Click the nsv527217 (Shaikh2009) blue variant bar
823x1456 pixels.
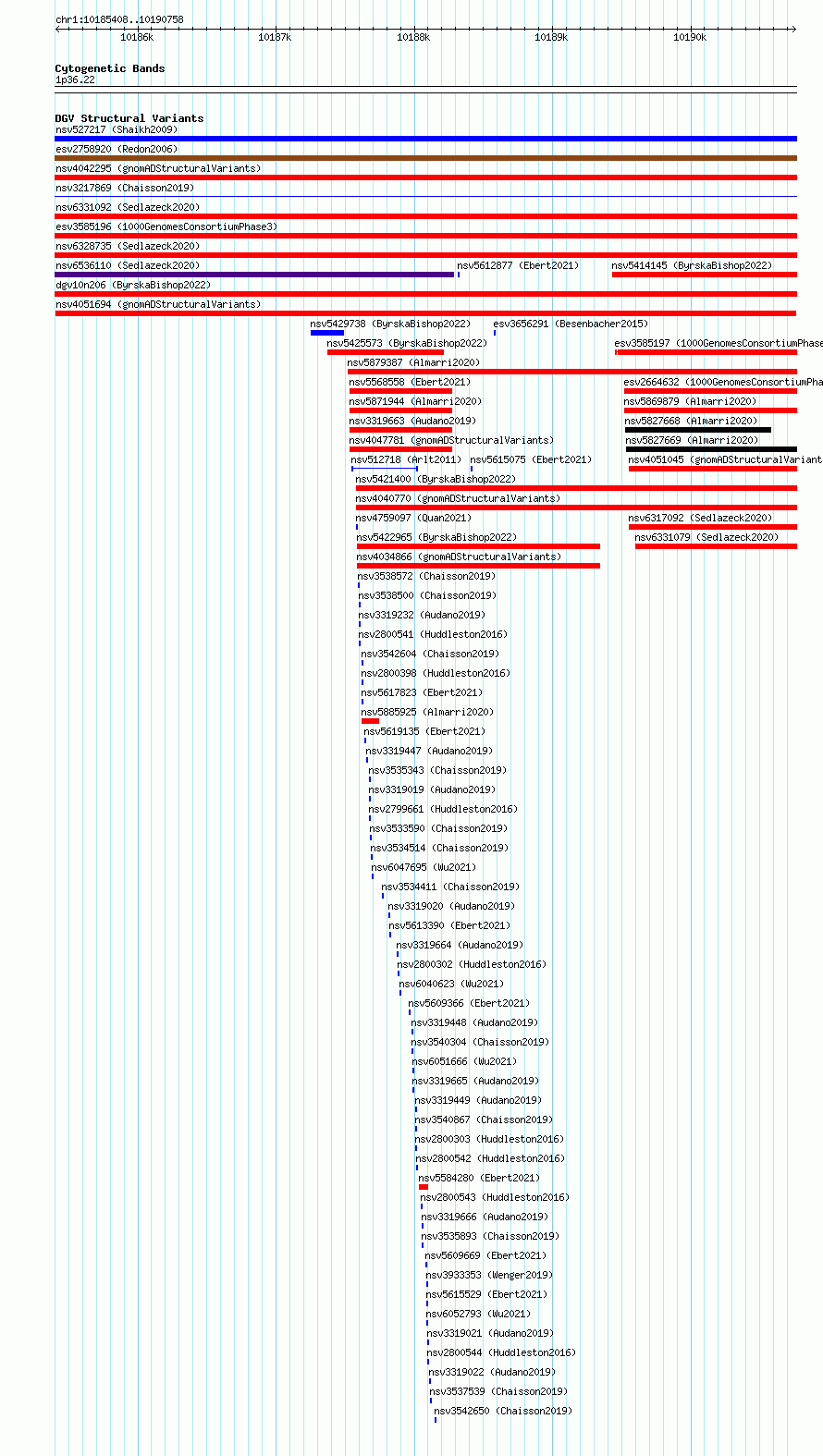click(425, 139)
